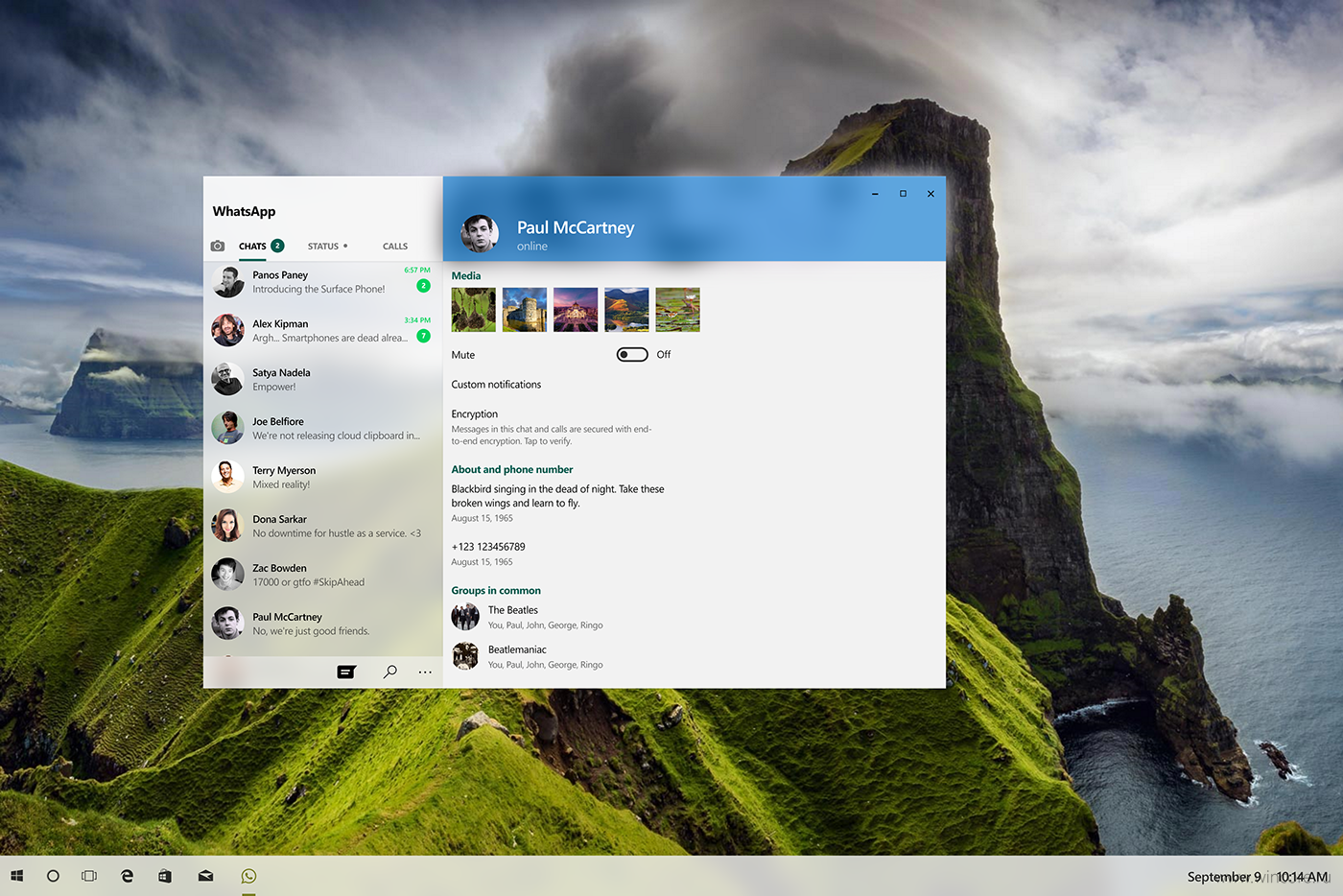Open Mail app from taskbar
1343x896 pixels.
[x=205, y=876]
